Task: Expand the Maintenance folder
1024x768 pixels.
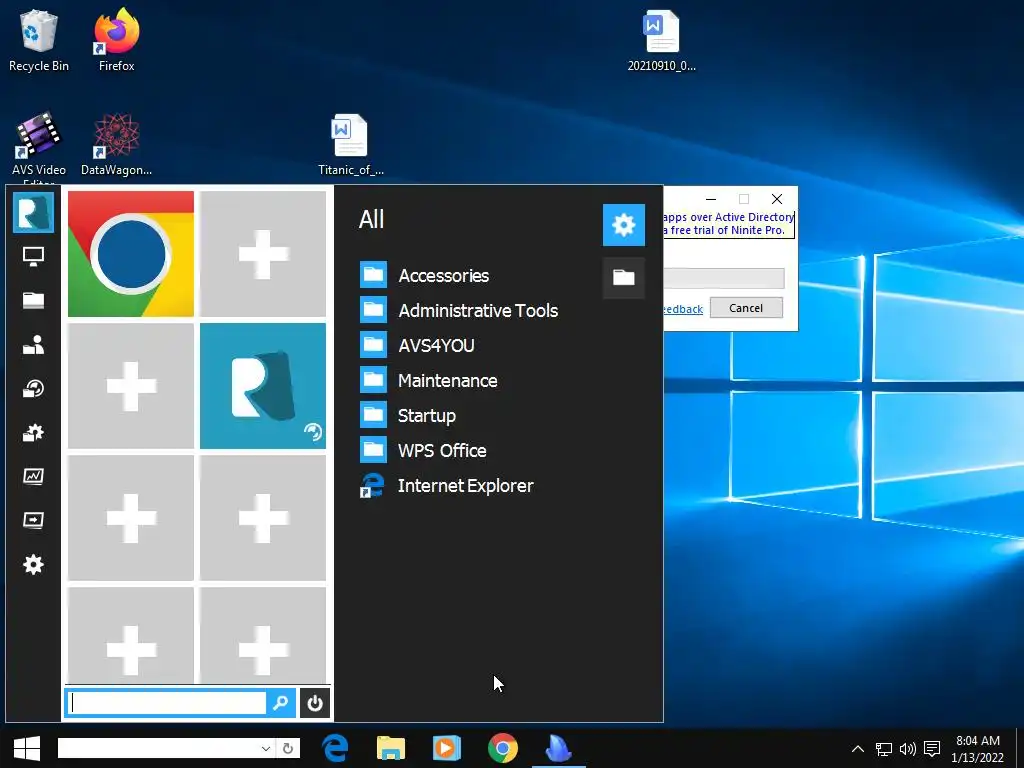Action: click(x=428, y=381)
